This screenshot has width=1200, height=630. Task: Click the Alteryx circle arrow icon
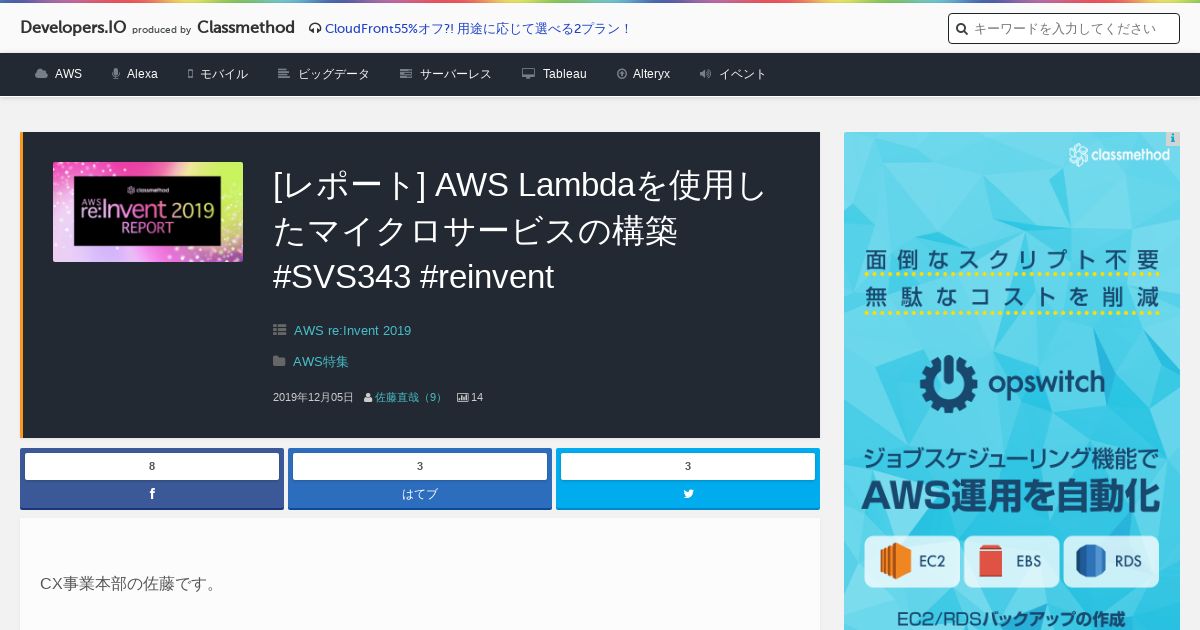[x=622, y=74]
